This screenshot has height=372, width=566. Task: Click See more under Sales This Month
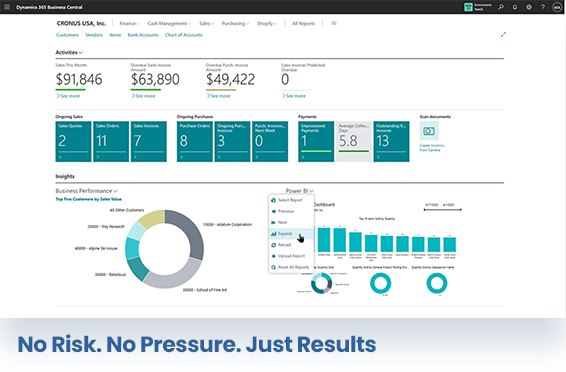68,96
